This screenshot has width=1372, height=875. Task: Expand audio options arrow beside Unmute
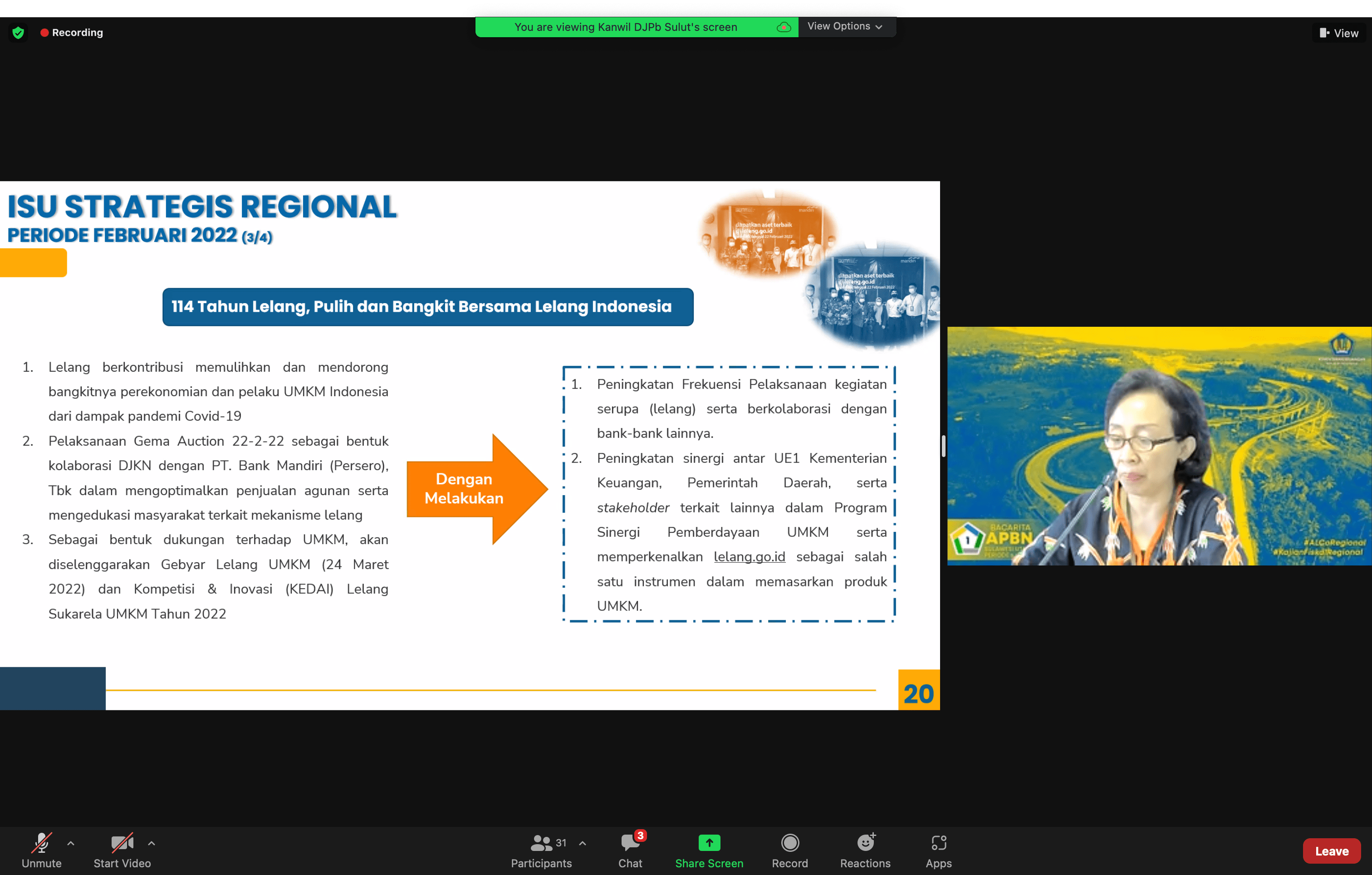(71, 843)
